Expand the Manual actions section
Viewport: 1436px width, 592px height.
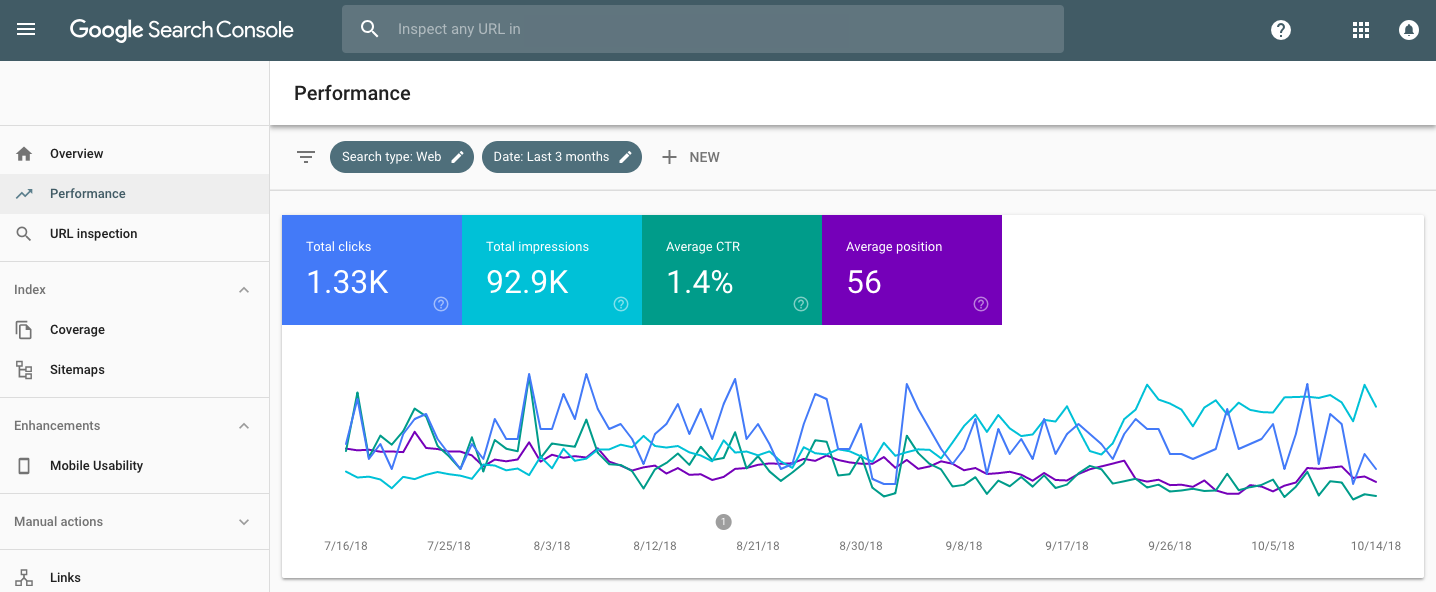[244, 522]
